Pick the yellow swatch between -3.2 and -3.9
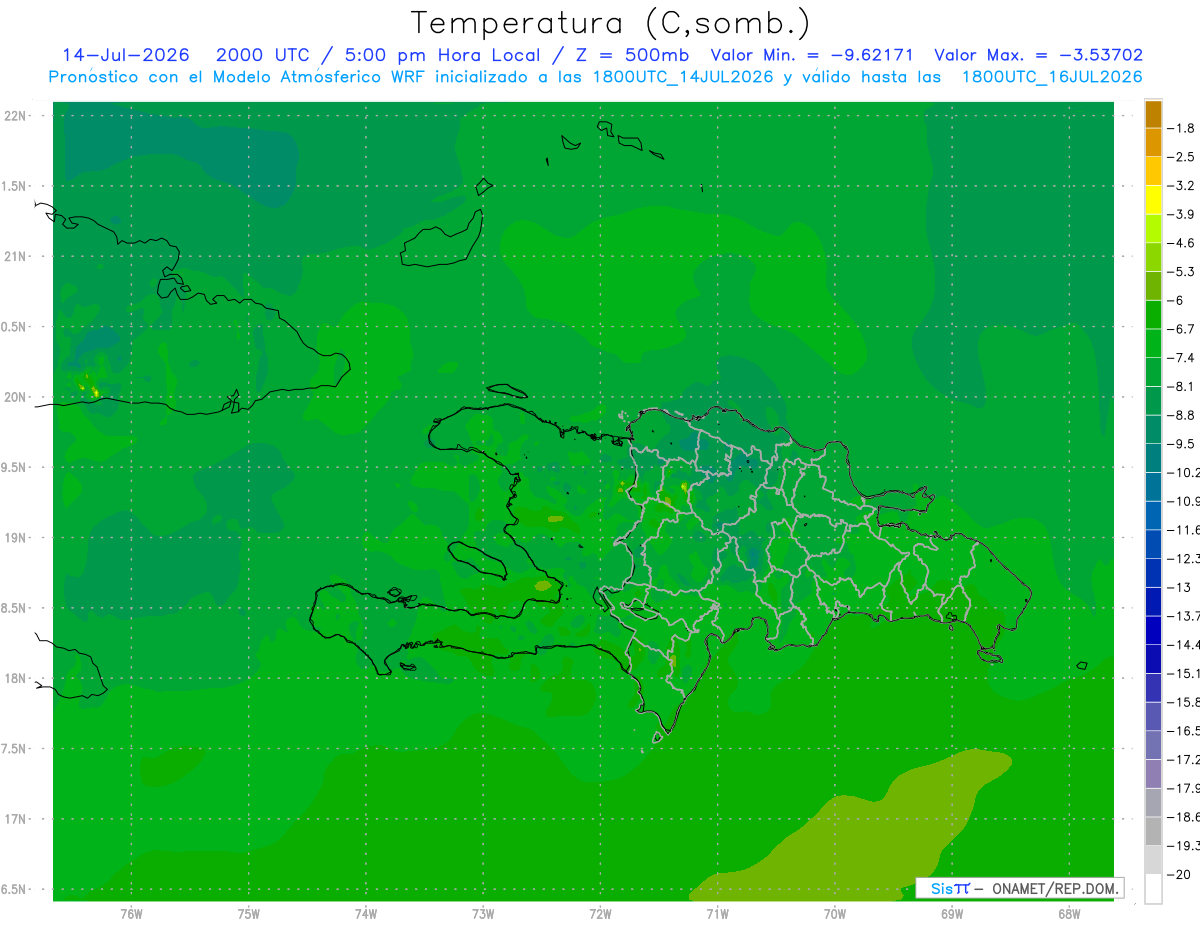Screen dimensions: 1200x927 pyautogui.click(x=1153, y=200)
